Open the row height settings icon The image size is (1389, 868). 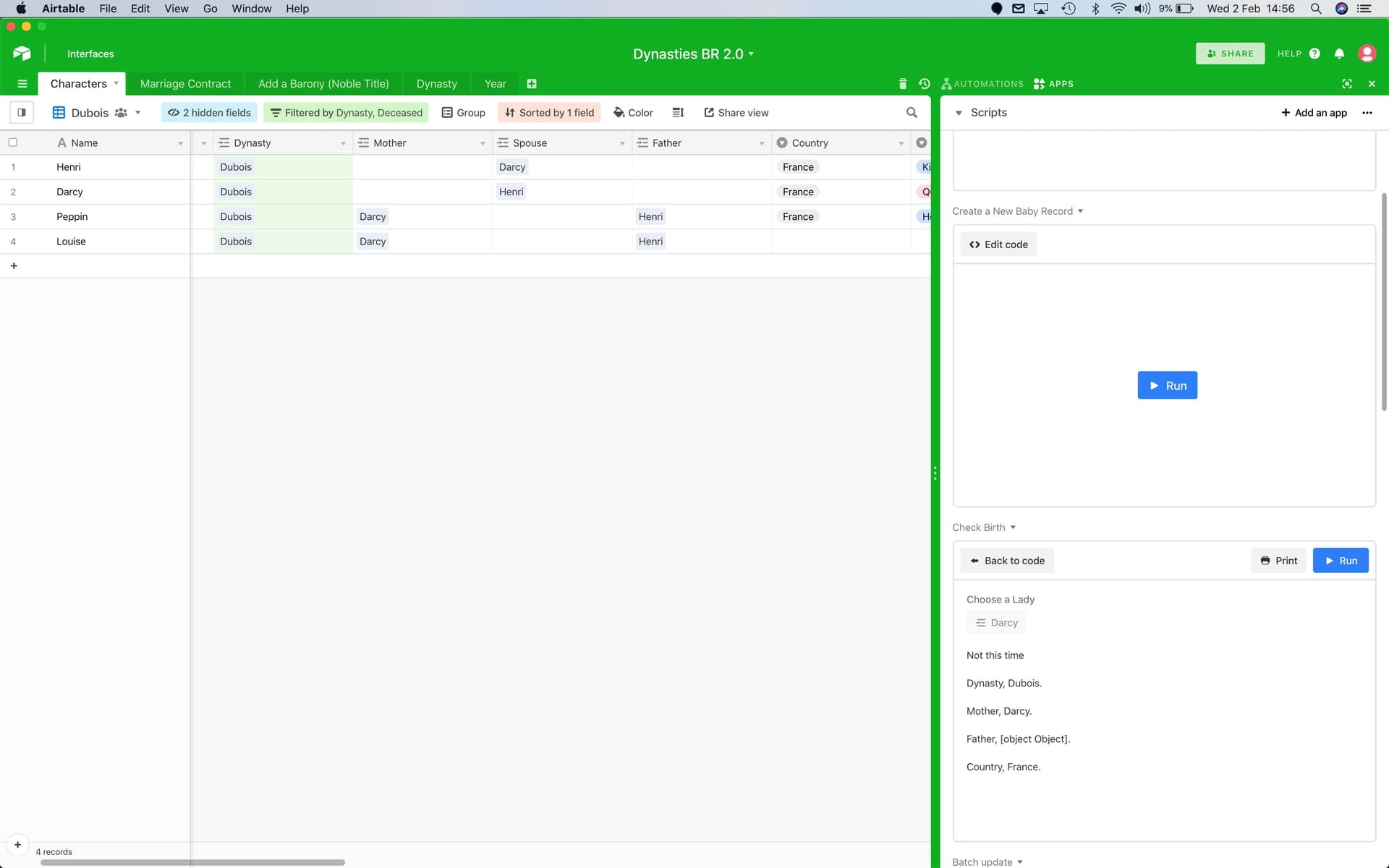pos(678,112)
